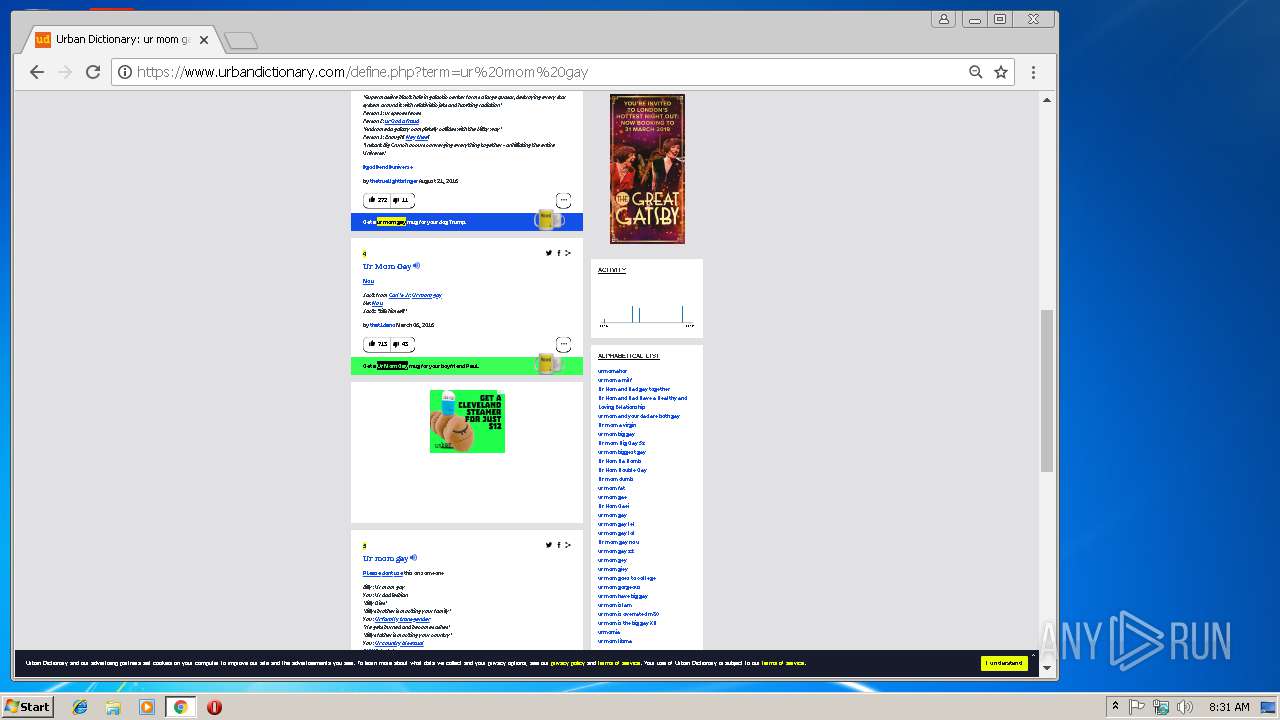Open 'ur mom goes to college' entry
This screenshot has width=1280, height=720.
tap(627, 578)
